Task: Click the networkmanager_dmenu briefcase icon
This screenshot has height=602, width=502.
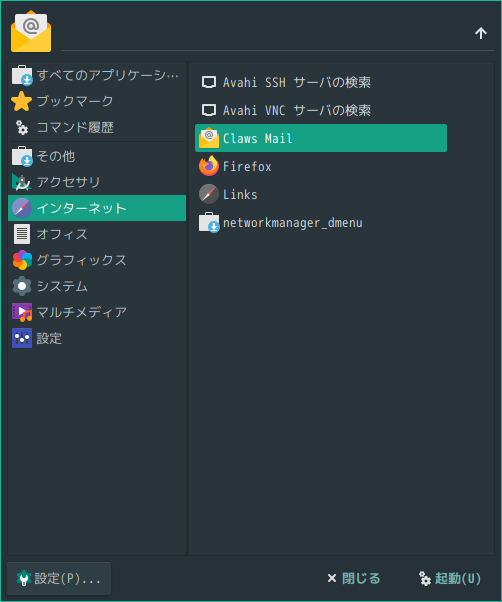Action: (x=209, y=222)
